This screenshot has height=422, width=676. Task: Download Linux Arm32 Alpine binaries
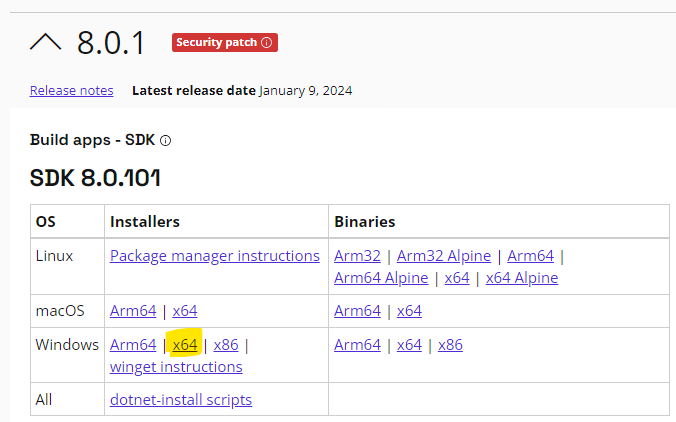444,256
